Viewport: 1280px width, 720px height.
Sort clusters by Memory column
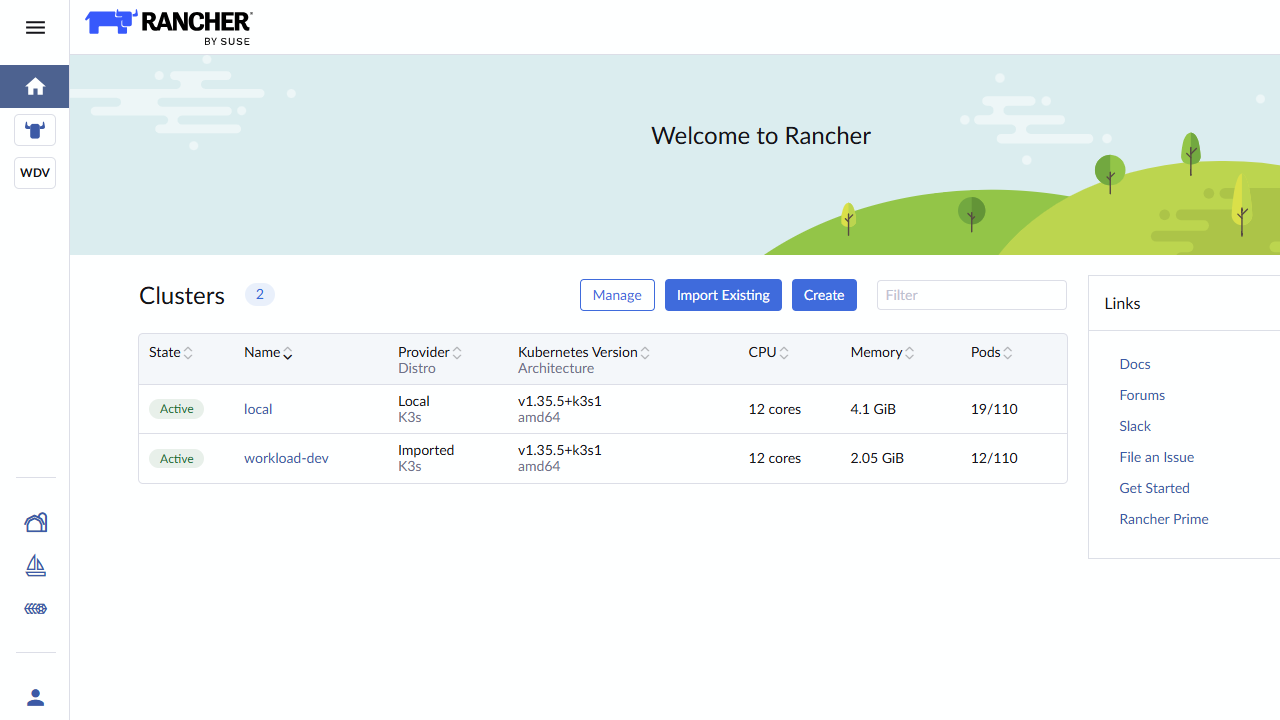(x=883, y=352)
